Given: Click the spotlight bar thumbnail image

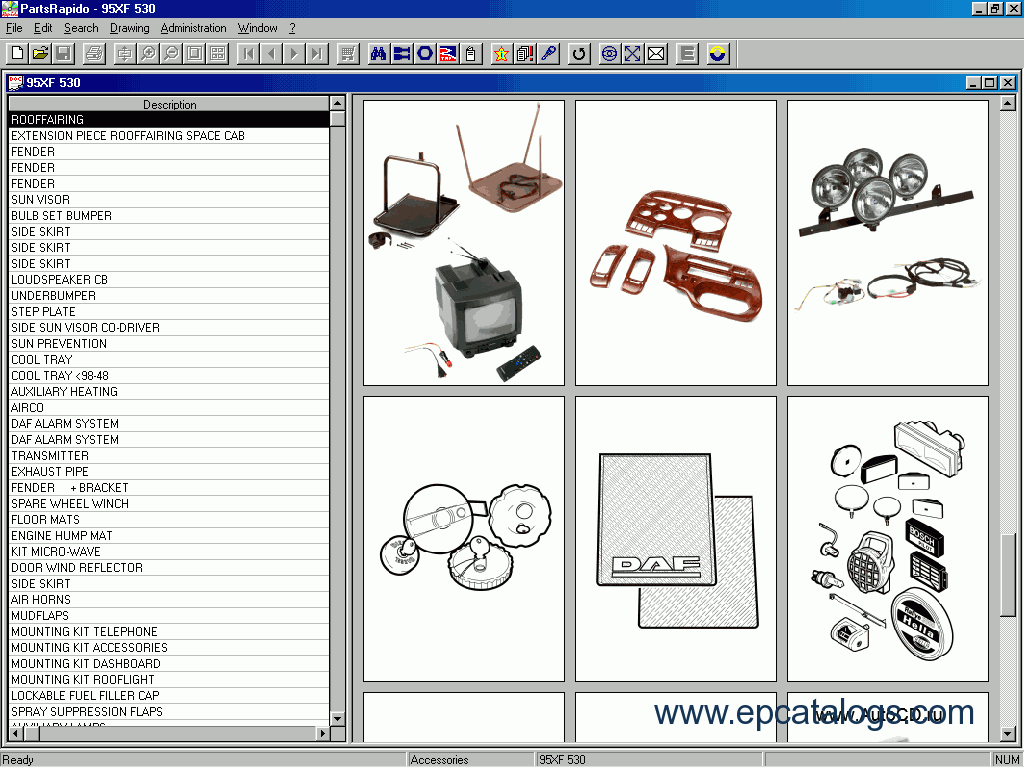Looking at the screenshot, I should click(888, 243).
